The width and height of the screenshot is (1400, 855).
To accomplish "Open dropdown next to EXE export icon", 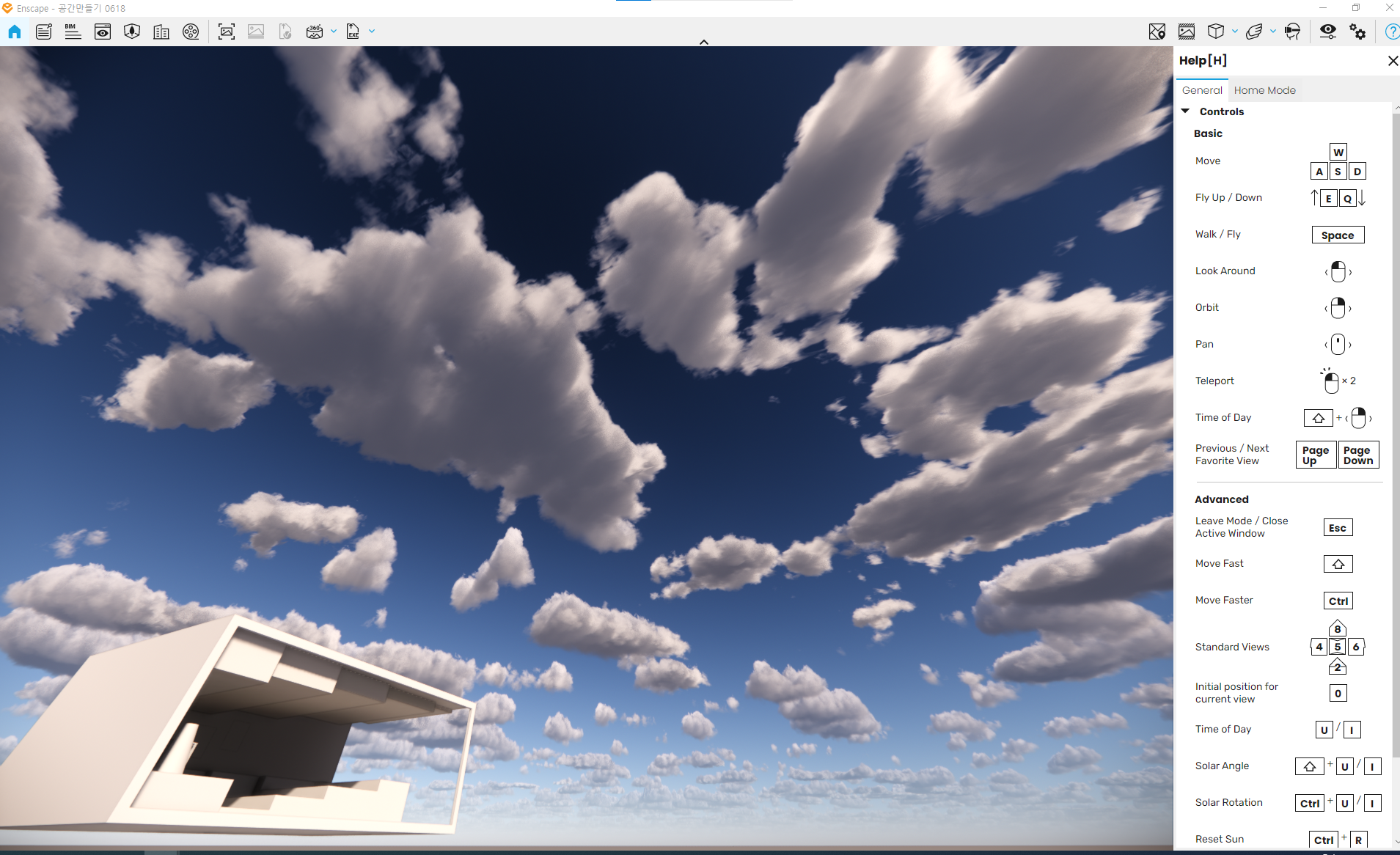I will click(372, 32).
